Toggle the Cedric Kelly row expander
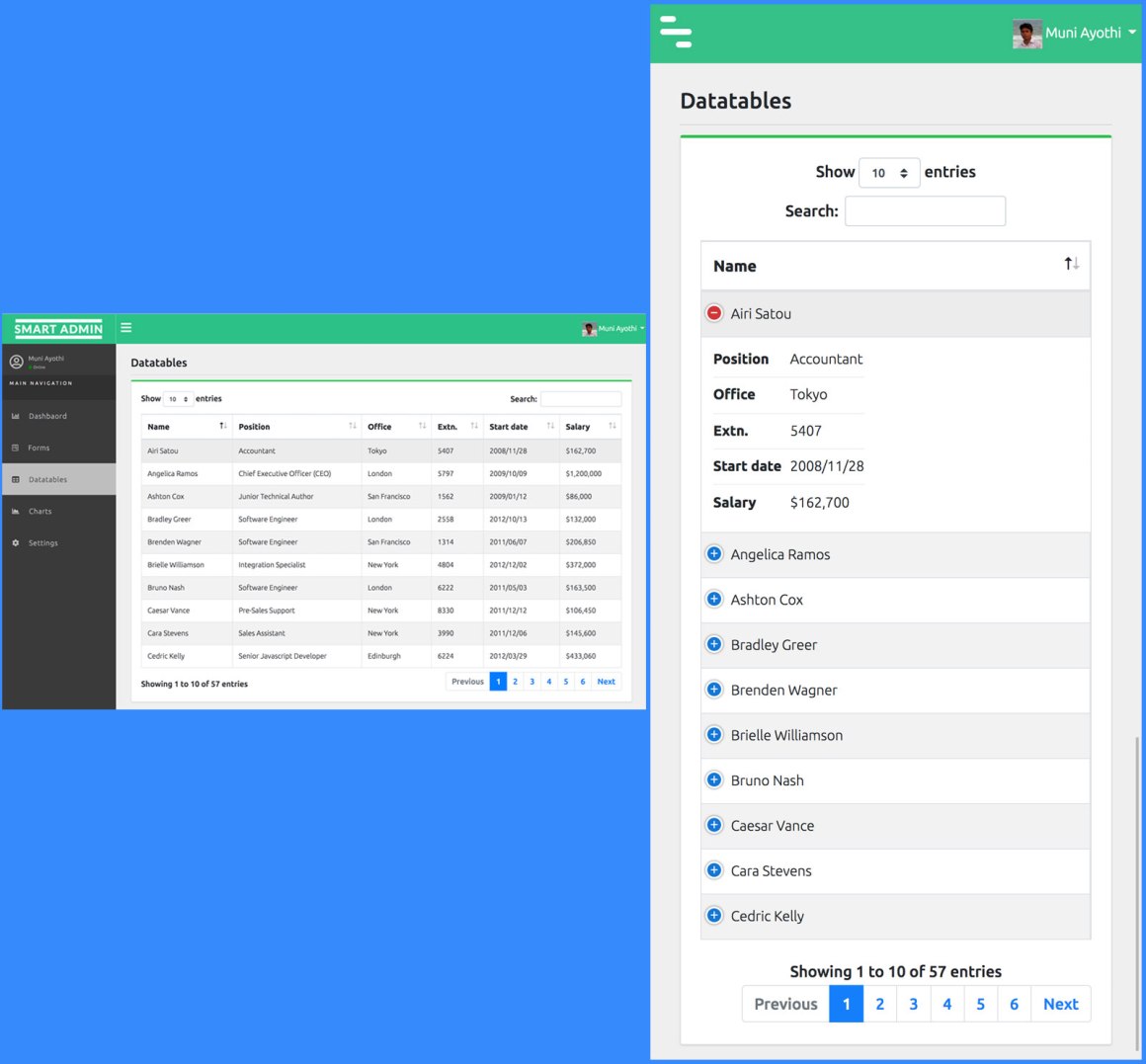The image size is (1146, 1064). [x=713, y=915]
